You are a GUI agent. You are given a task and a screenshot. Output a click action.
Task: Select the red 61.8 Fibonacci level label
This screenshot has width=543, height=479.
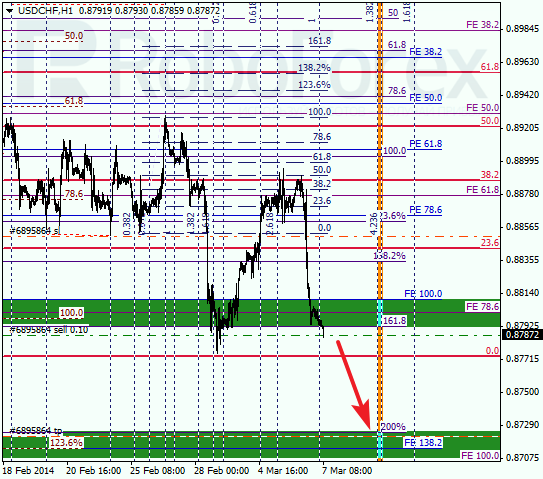tap(490, 67)
